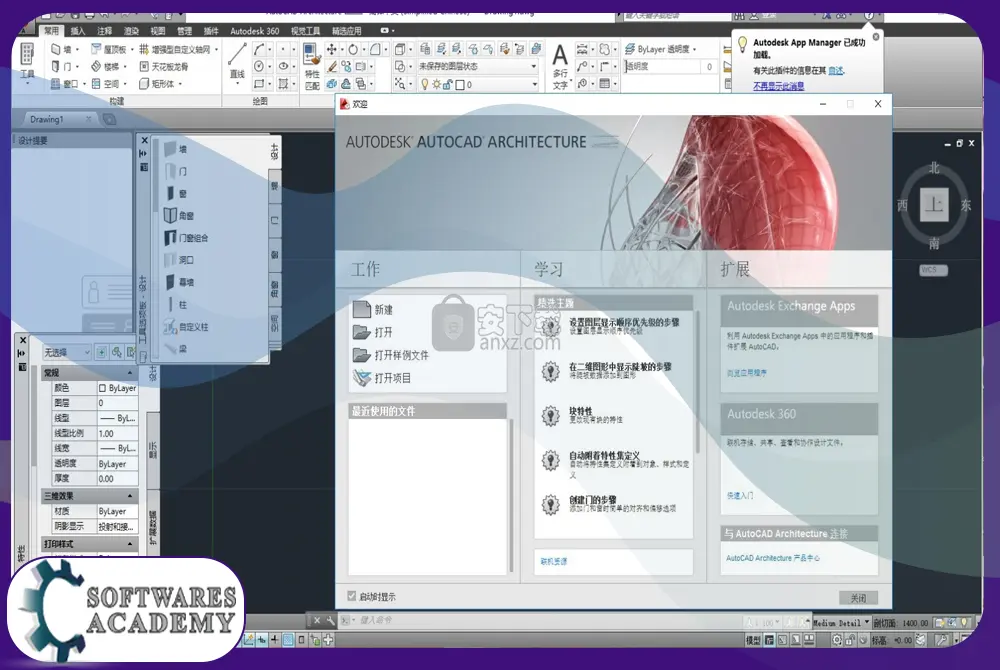This screenshot has width=1000, height=670.
Task: Open the 工具 tools panel button
Action: (x=27, y=61)
